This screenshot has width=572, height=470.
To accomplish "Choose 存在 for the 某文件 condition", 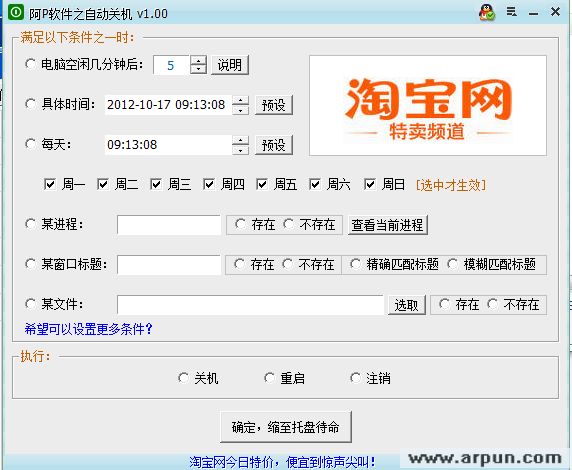I will [x=459, y=304].
